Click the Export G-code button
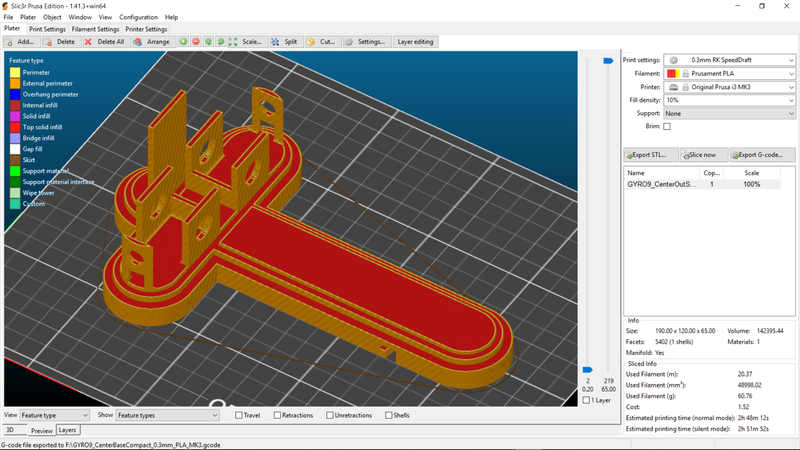Screen dimensions: 800x450 pos(762,155)
